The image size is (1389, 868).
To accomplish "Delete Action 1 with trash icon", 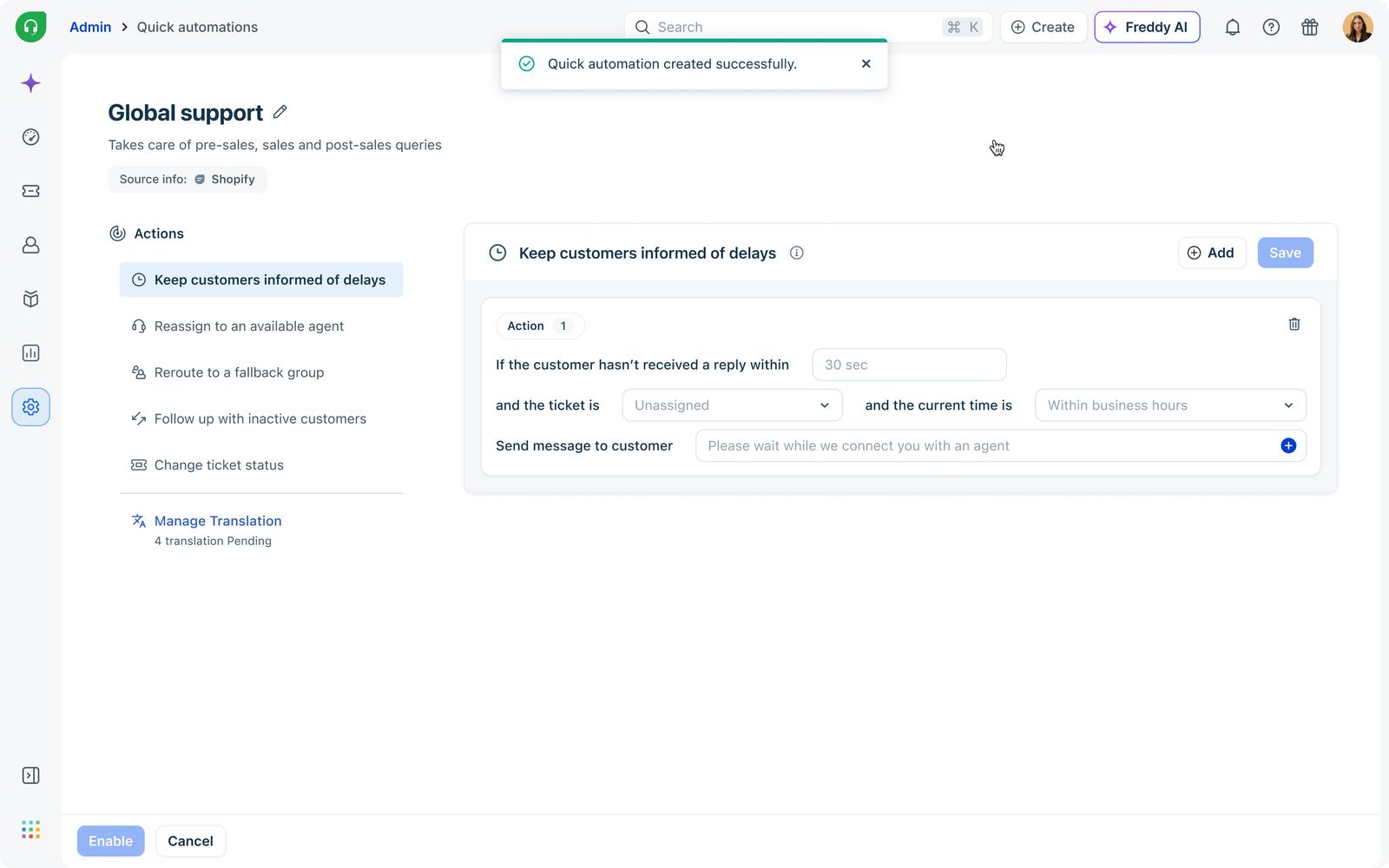I will coord(1294,324).
